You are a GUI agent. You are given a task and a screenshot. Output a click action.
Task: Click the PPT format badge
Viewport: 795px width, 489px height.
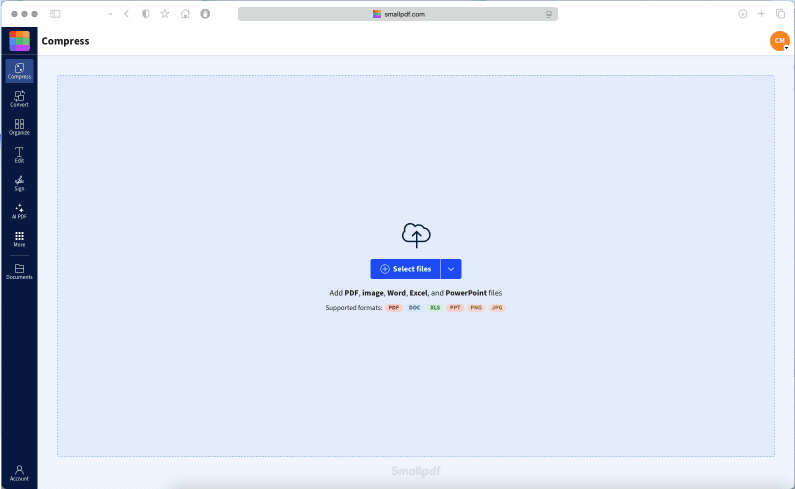point(455,307)
